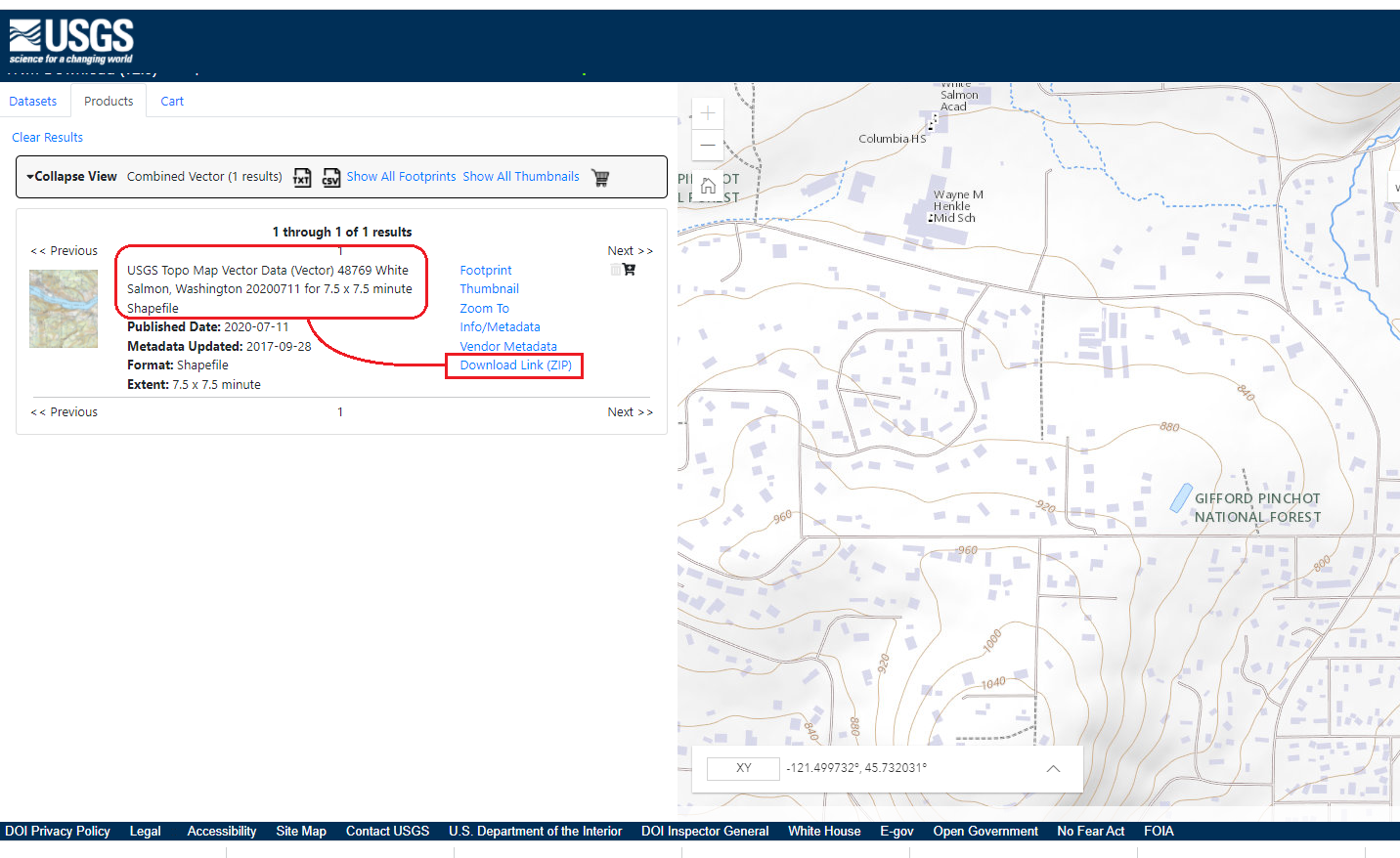Switch to the Datasets tab
The height and width of the screenshot is (858, 1400).
pyautogui.click(x=32, y=101)
